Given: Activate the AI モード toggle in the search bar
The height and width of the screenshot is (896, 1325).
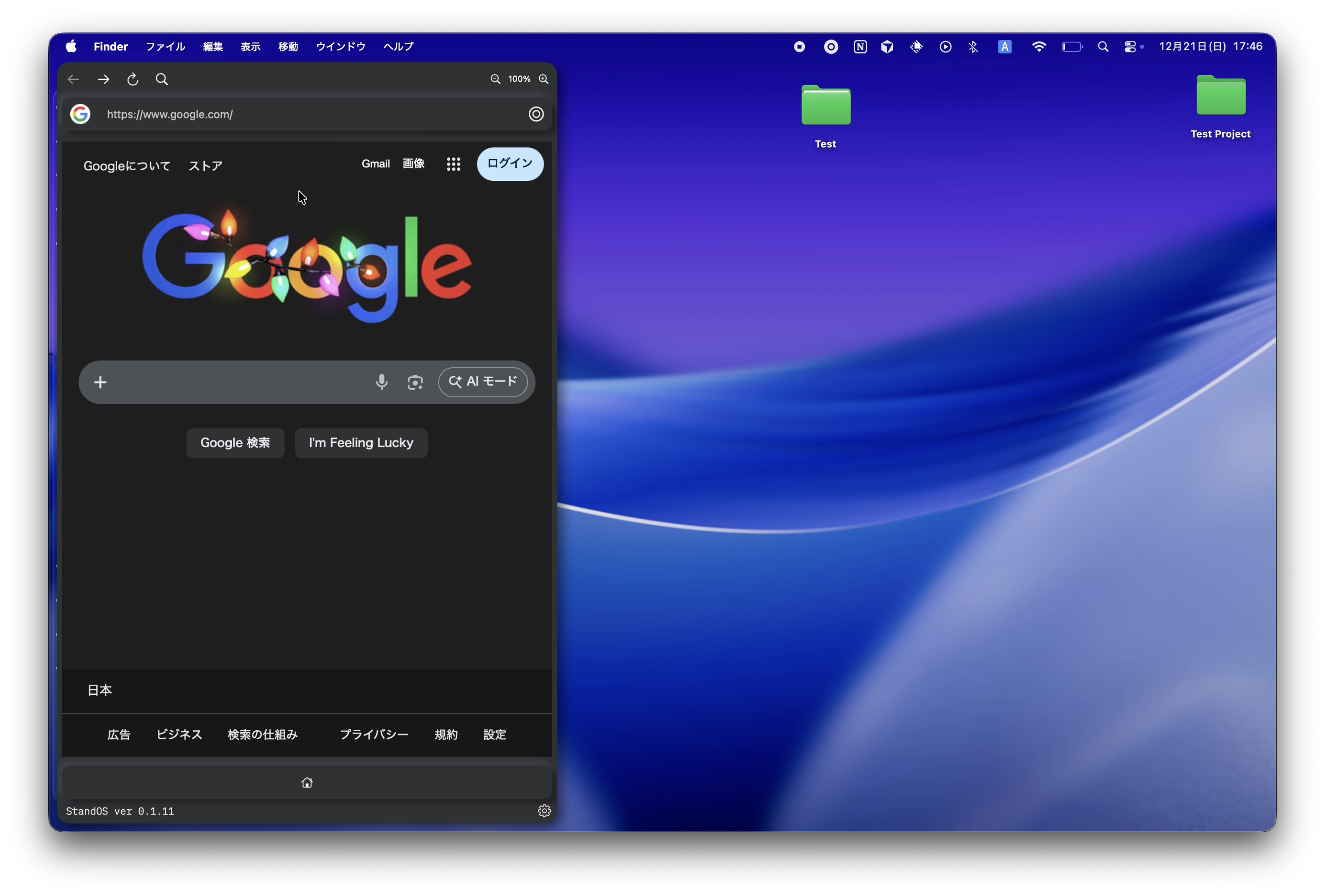Looking at the screenshot, I should (x=483, y=382).
